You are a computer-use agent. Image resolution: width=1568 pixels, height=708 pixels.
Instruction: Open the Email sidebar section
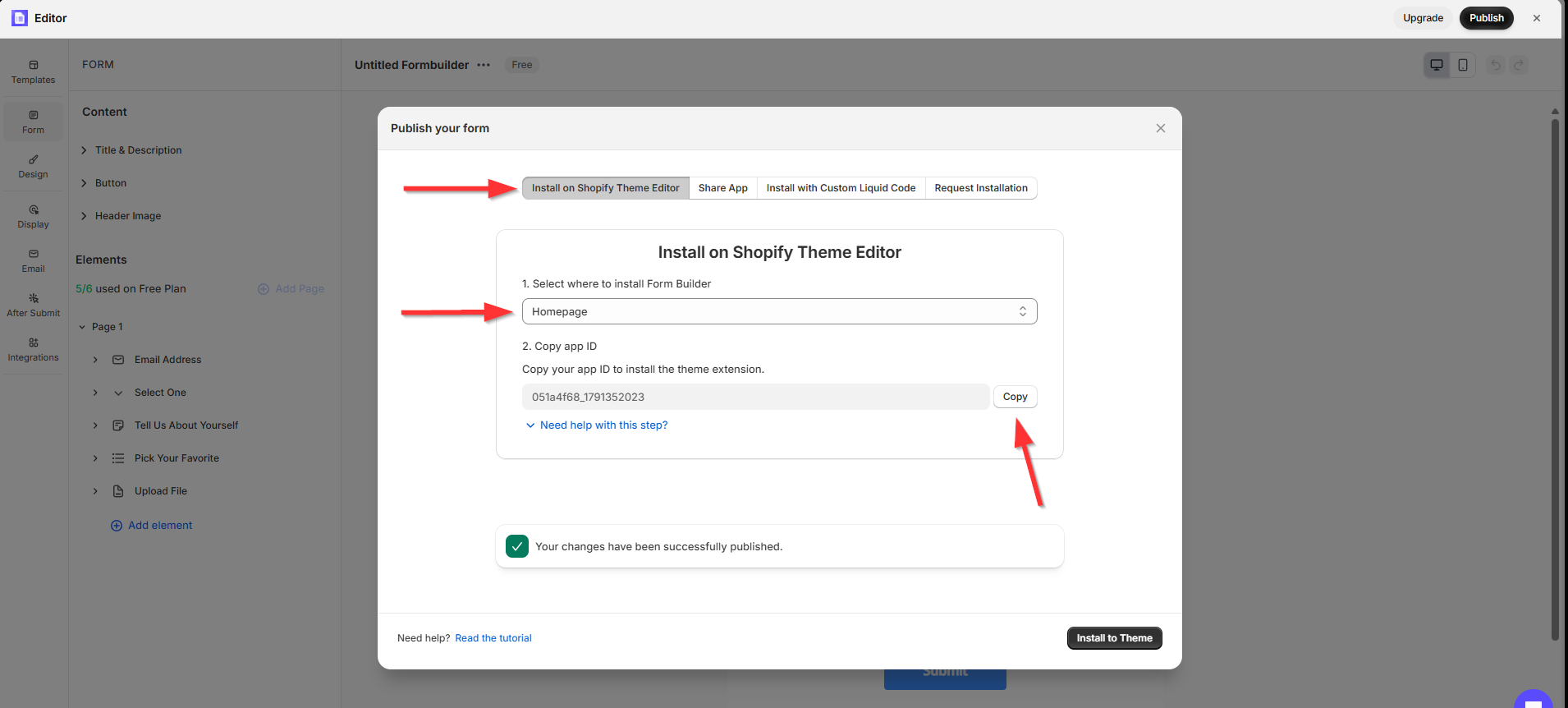click(x=34, y=261)
